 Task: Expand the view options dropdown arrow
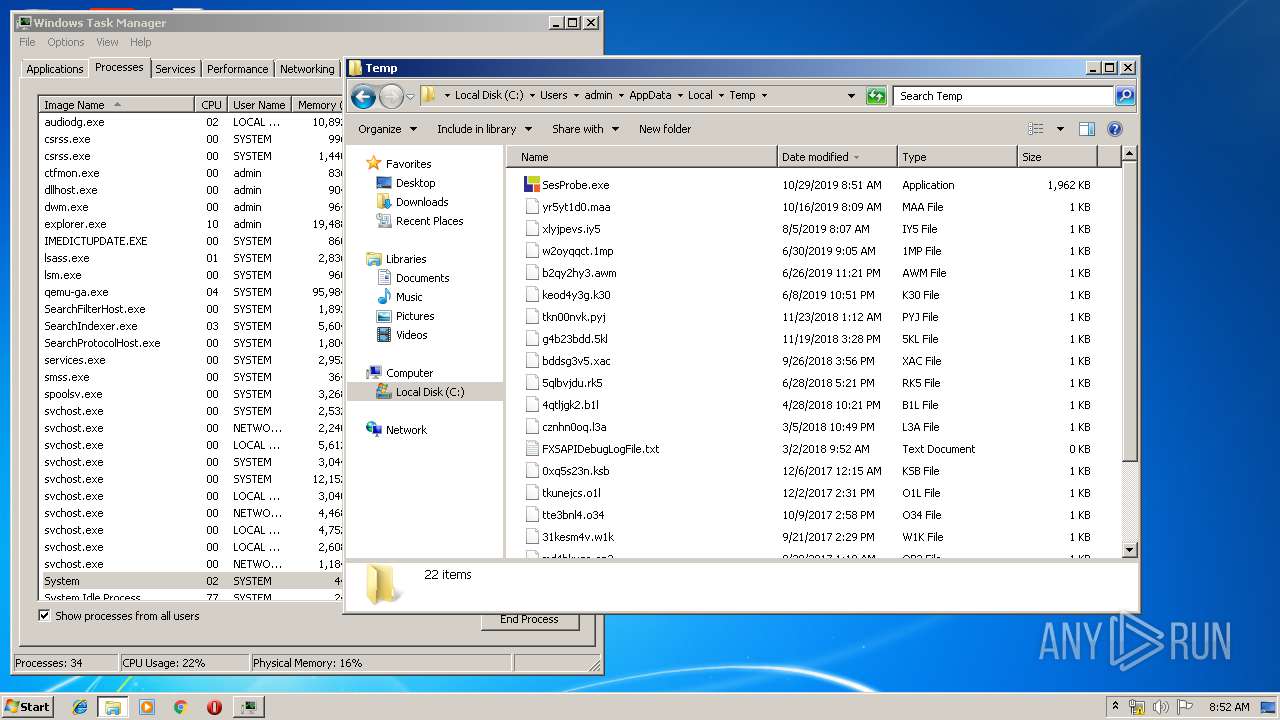[x=1060, y=129]
